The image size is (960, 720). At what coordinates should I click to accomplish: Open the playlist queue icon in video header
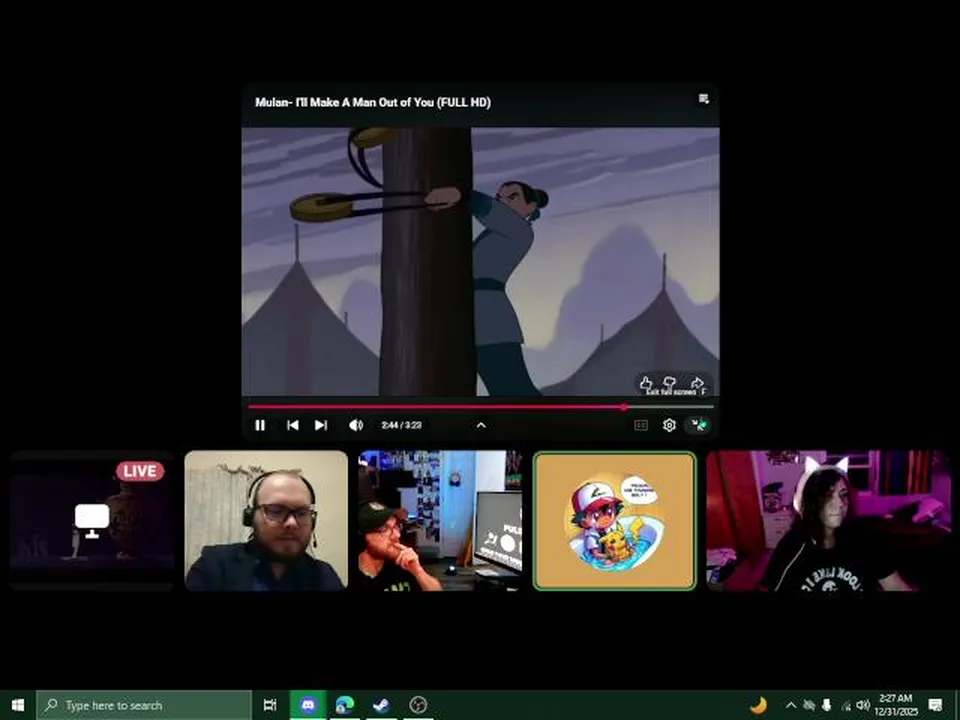703,99
